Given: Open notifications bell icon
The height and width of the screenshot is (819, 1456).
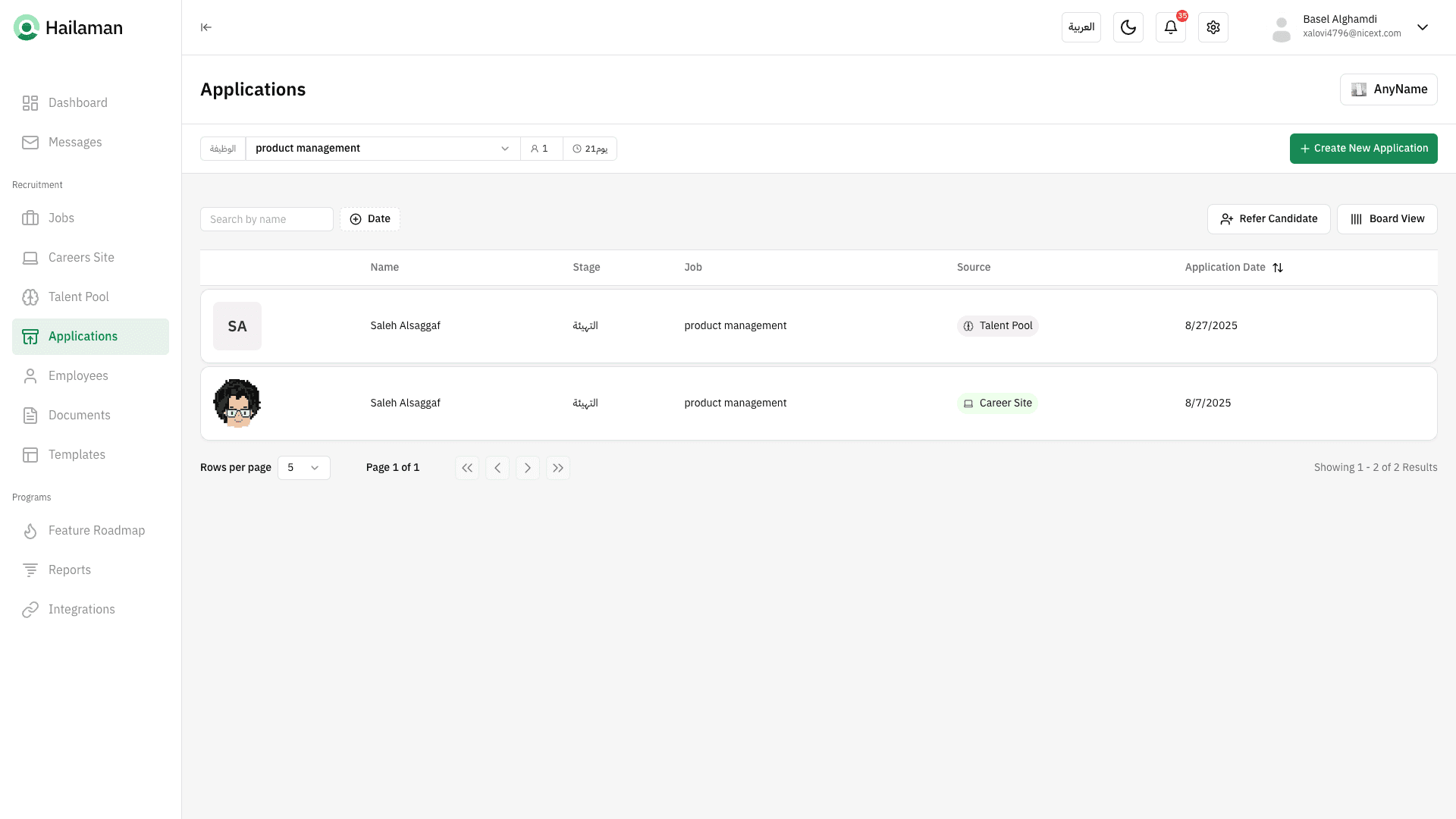Looking at the screenshot, I should click(1170, 27).
